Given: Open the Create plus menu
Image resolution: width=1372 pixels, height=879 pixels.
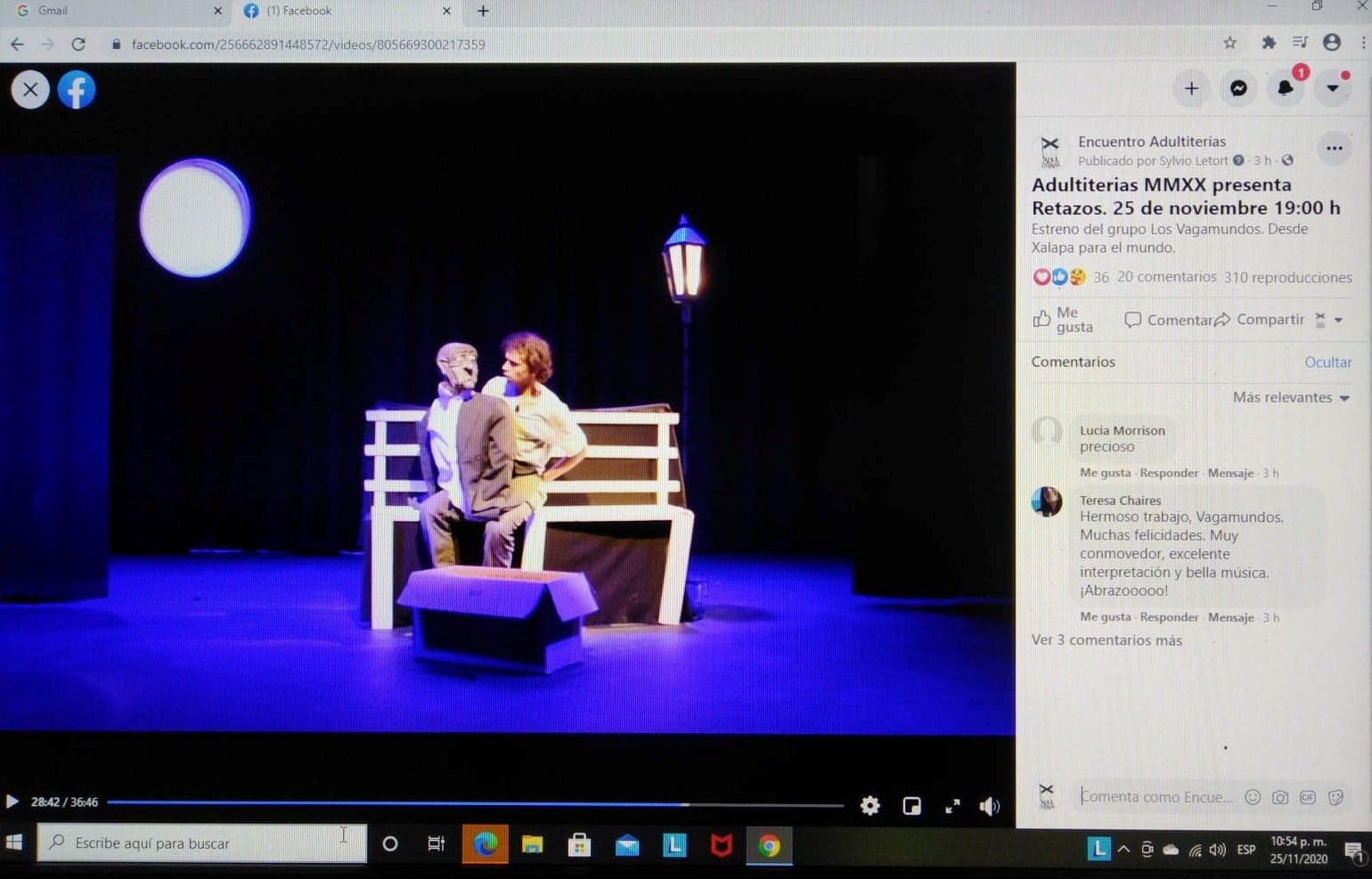Looking at the screenshot, I should click(1191, 88).
